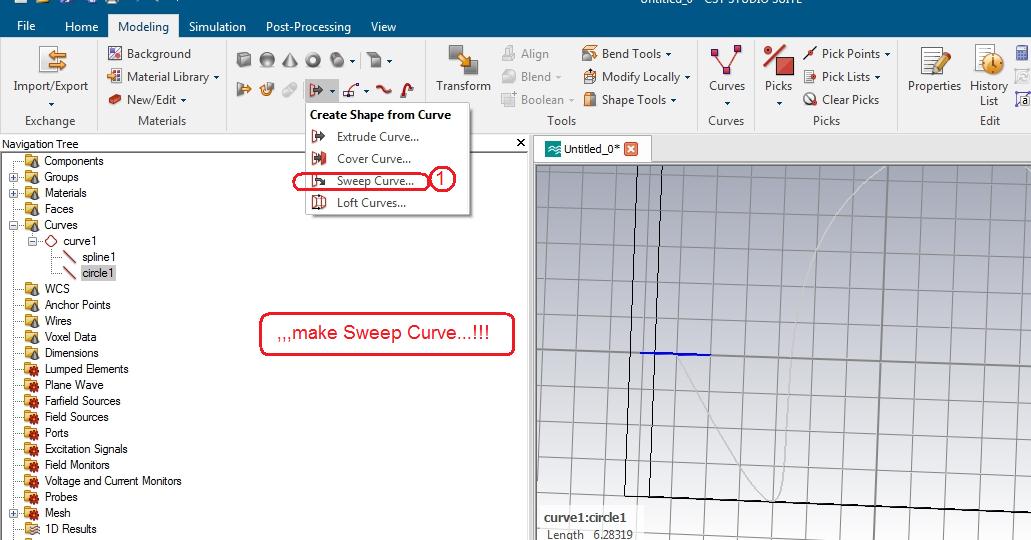This screenshot has height=540, width=1031.
Task: Create a Cylinder shape
Action: (337, 60)
